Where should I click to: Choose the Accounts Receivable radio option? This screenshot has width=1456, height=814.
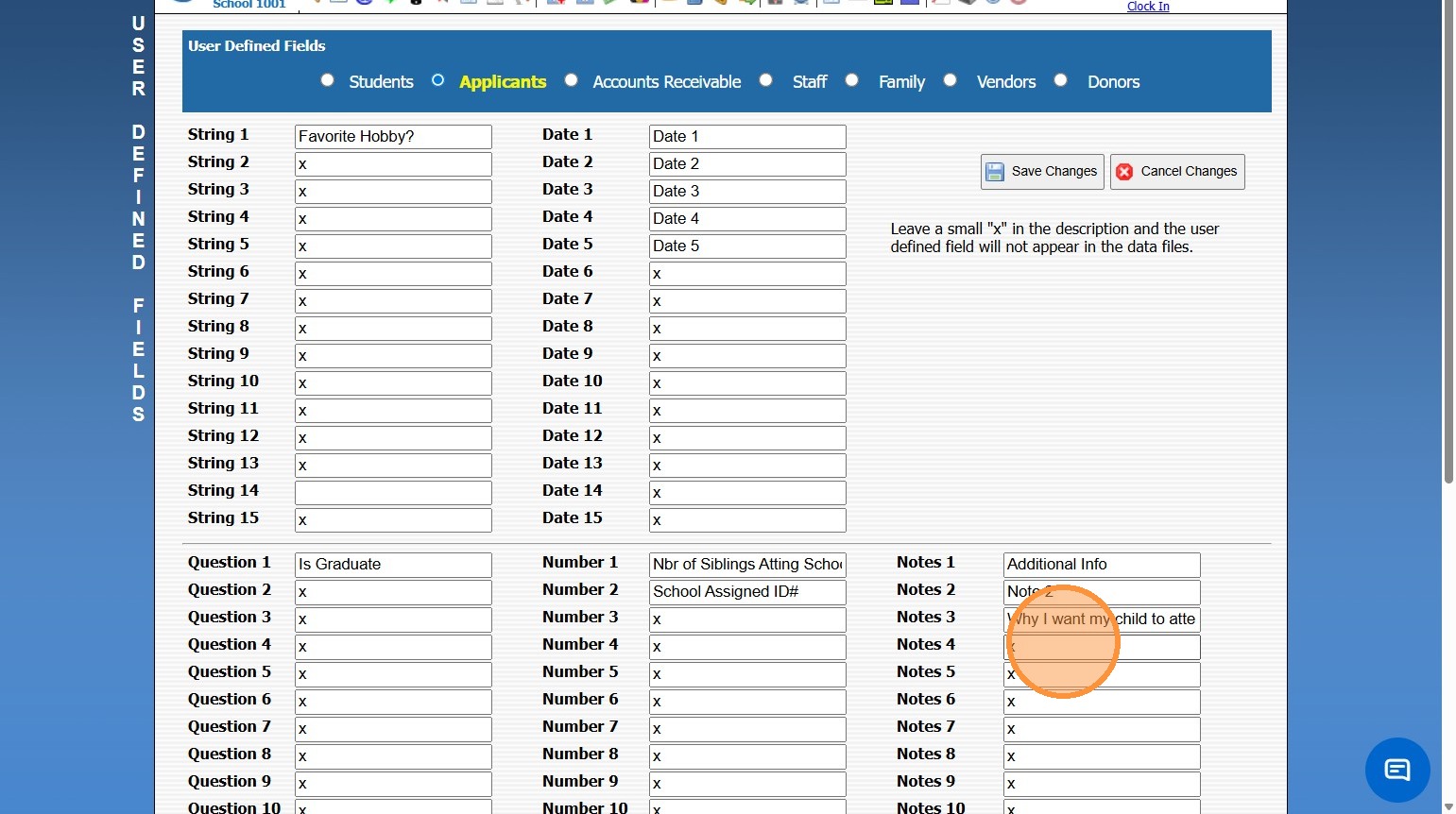point(571,80)
